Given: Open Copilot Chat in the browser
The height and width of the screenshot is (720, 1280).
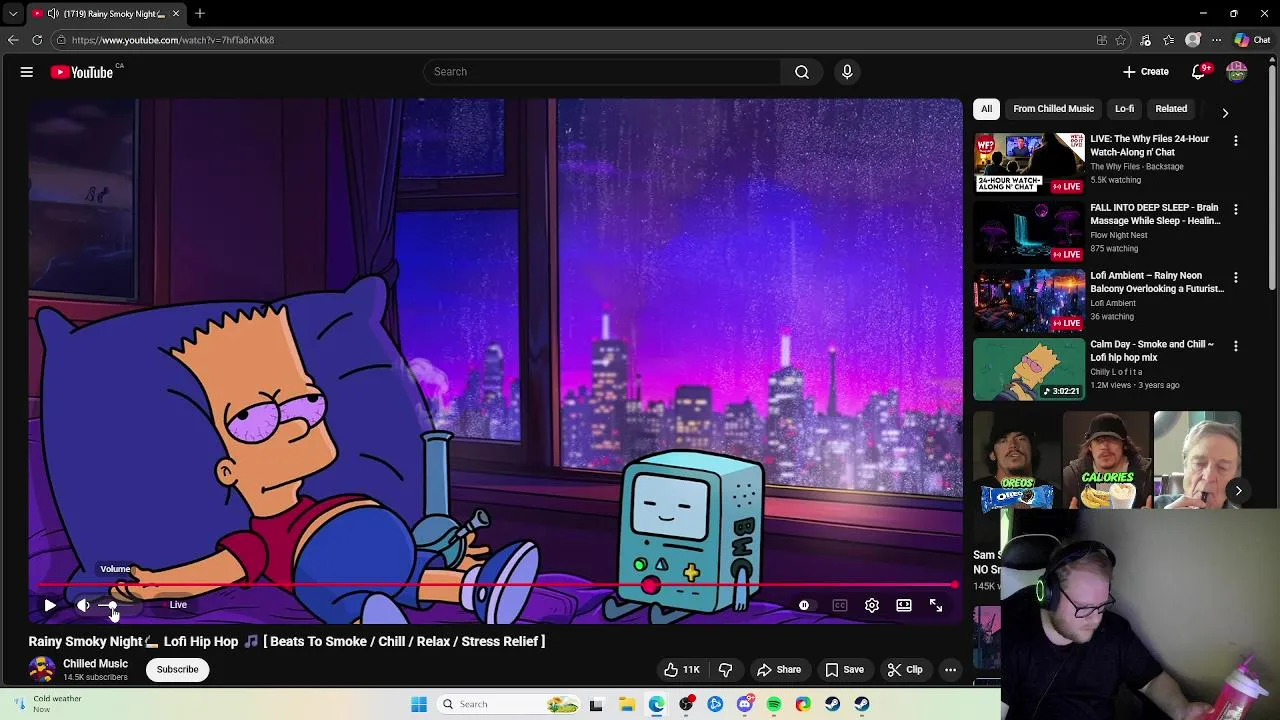Looking at the screenshot, I should coord(1253,40).
